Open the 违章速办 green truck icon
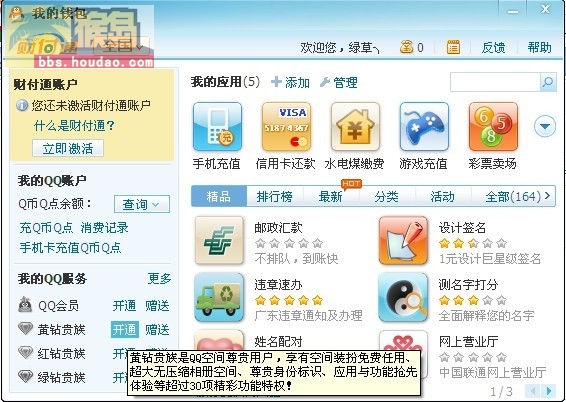 (x=219, y=297)
